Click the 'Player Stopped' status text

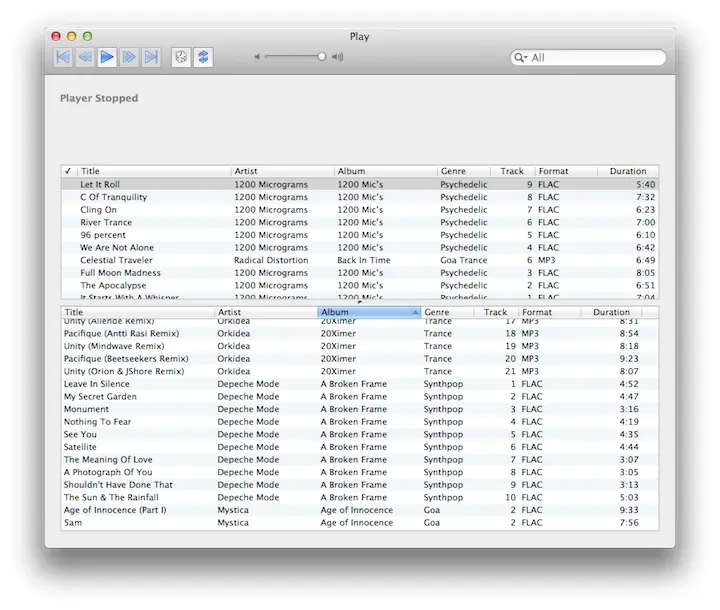pyautogui.click(x=99, y=98)
